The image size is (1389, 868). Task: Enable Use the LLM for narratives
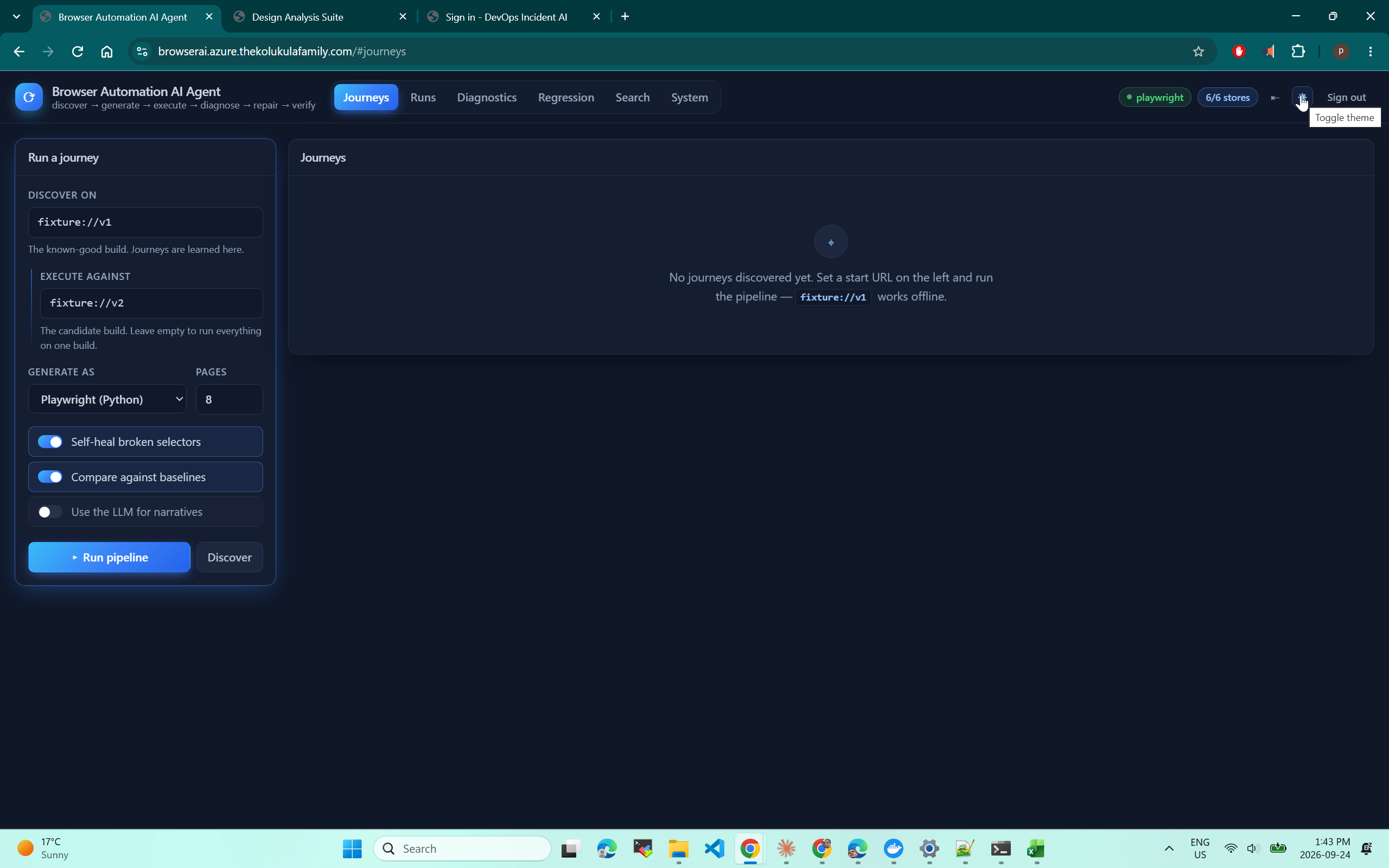pos(50,512)
